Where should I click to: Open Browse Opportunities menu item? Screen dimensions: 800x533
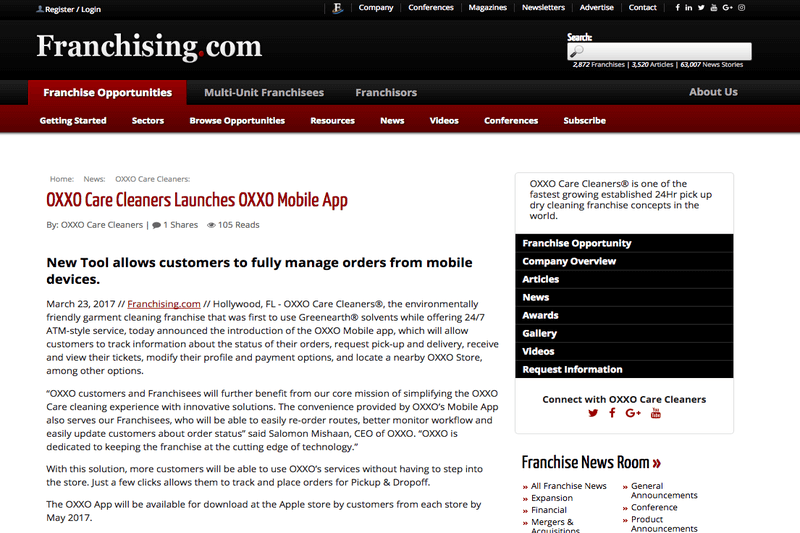237,121
